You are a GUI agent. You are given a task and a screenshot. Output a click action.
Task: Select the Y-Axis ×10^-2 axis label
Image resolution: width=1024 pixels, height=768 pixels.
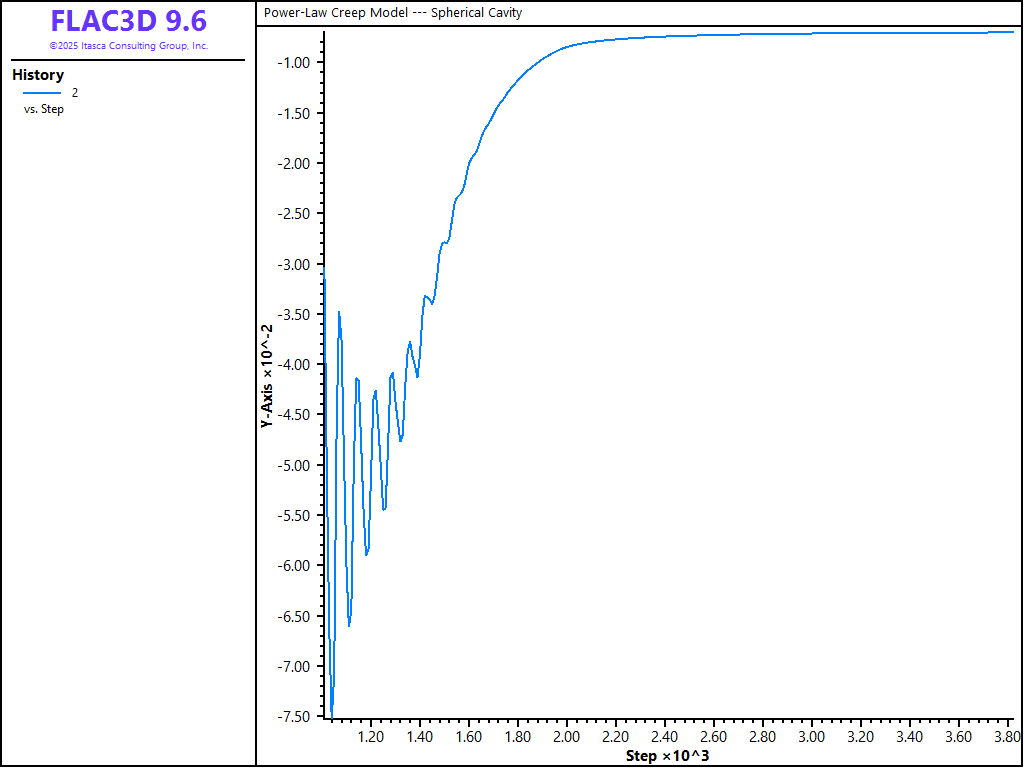[267, 377]
